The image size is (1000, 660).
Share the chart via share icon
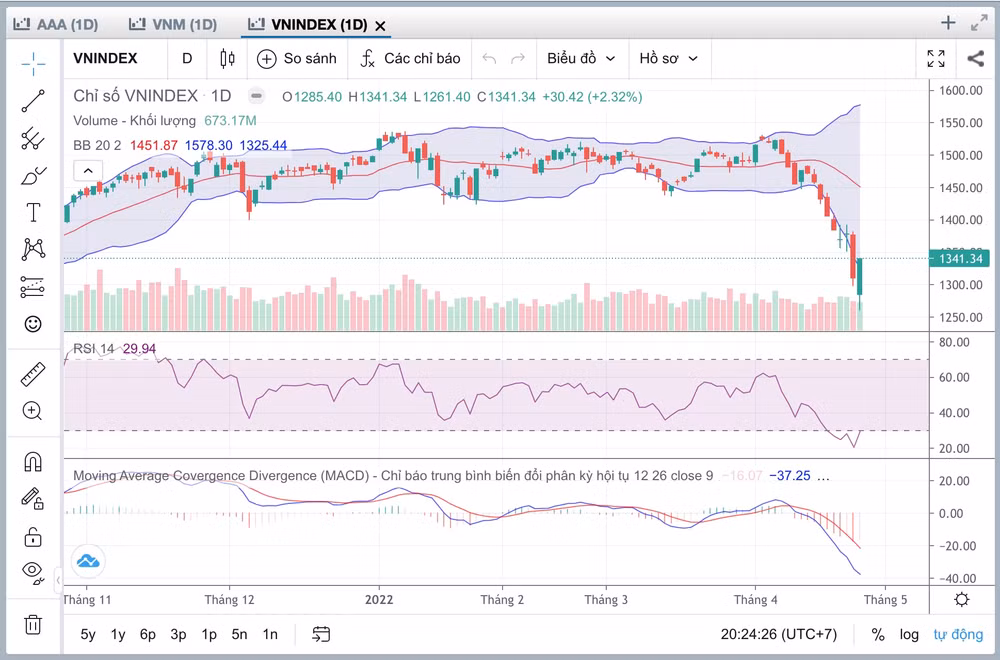[975, 59]
